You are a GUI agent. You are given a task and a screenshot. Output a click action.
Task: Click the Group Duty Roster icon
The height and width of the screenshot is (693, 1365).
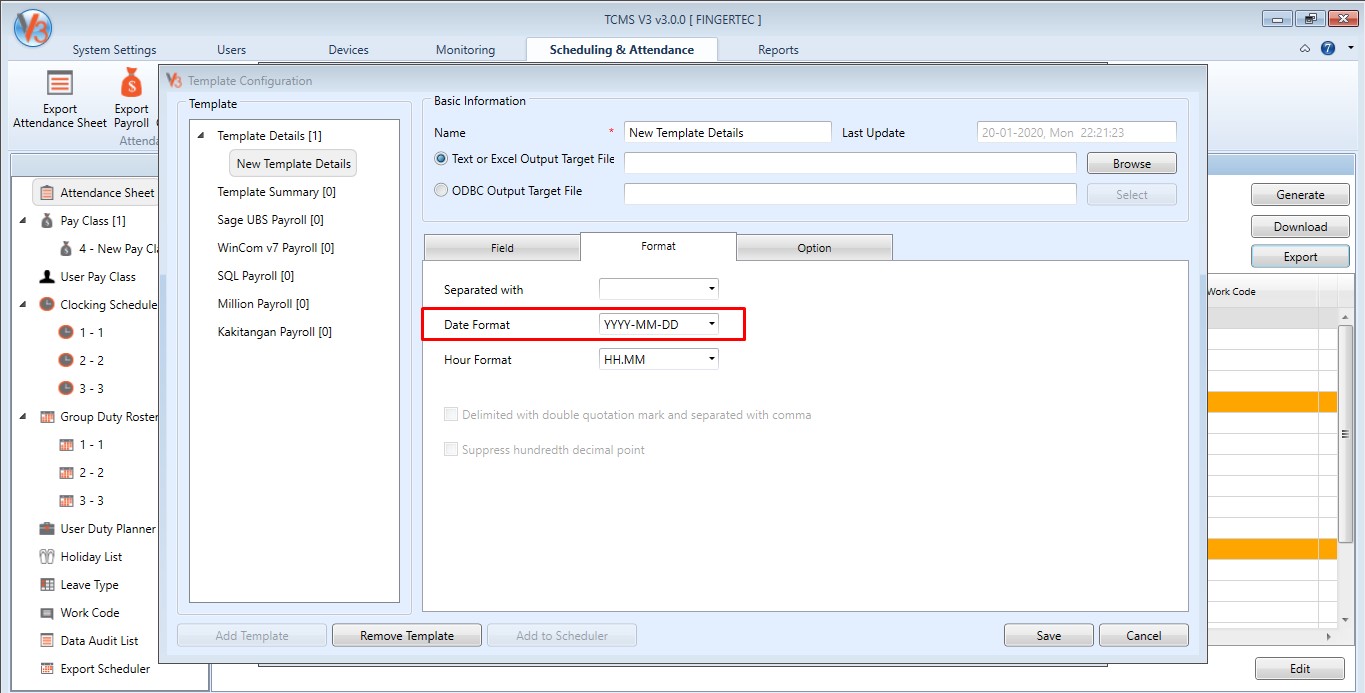tap(46, 416)
